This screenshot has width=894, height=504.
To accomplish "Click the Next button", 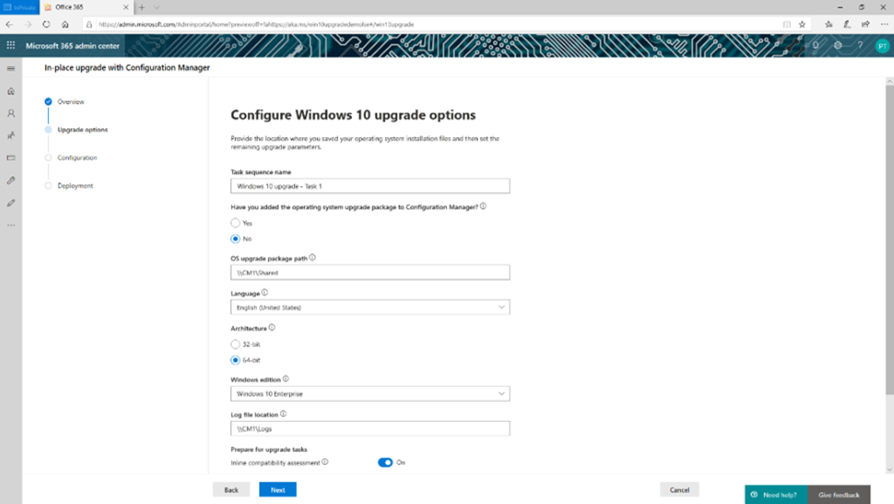I will pyautogui.click(x=278, y=490).
